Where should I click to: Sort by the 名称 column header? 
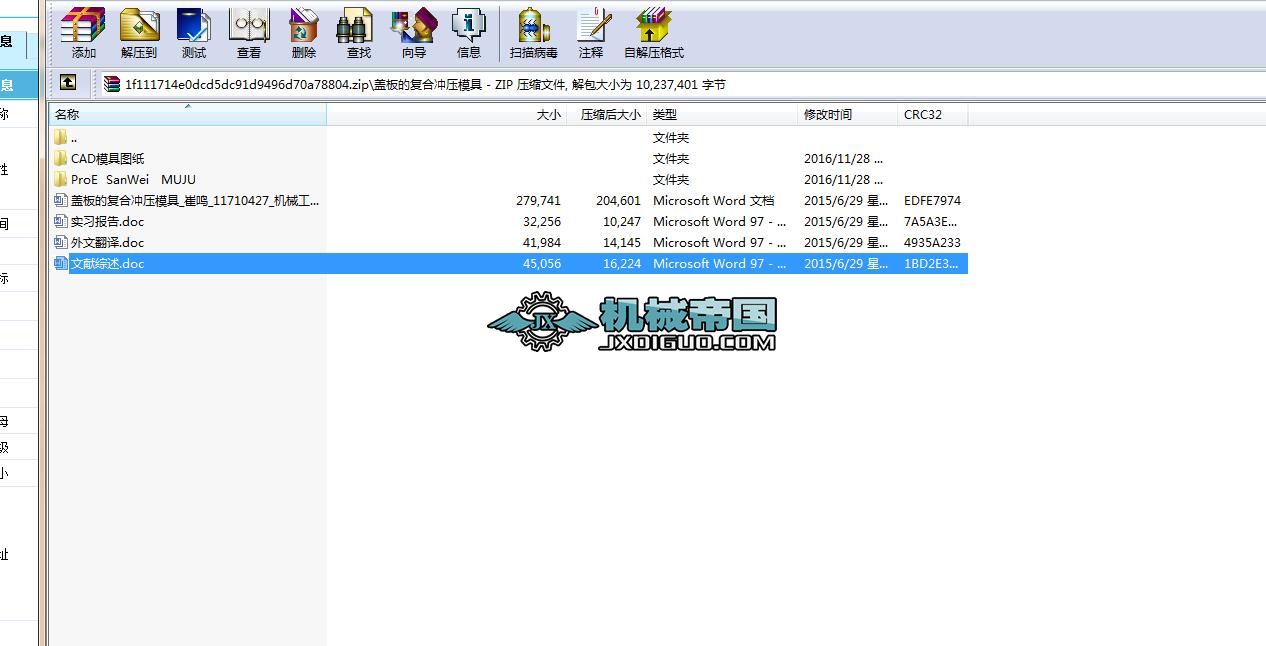coord(188,114)
